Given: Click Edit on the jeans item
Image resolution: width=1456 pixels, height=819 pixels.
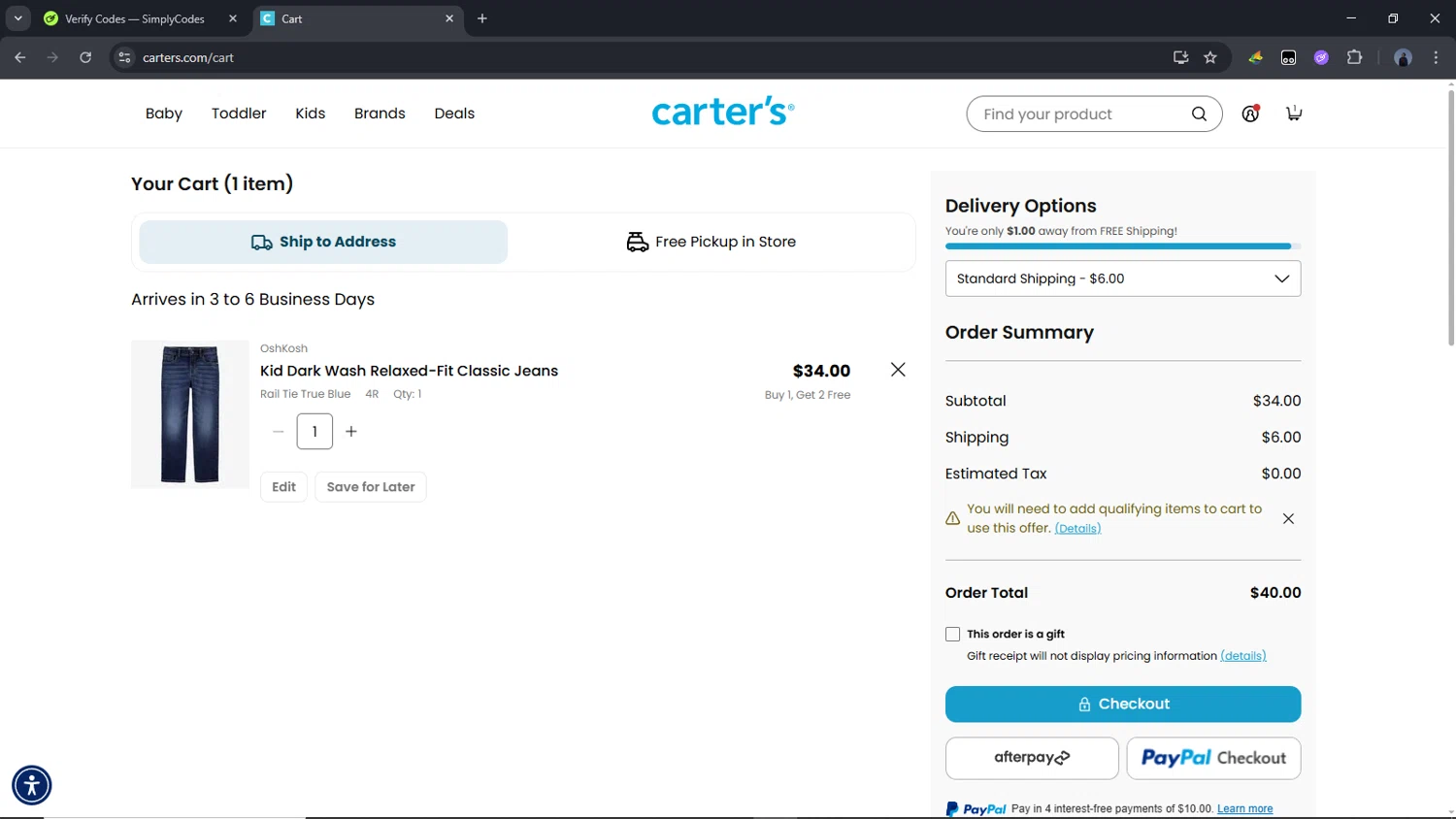Looking at the screenshot, I should point(283,487).
